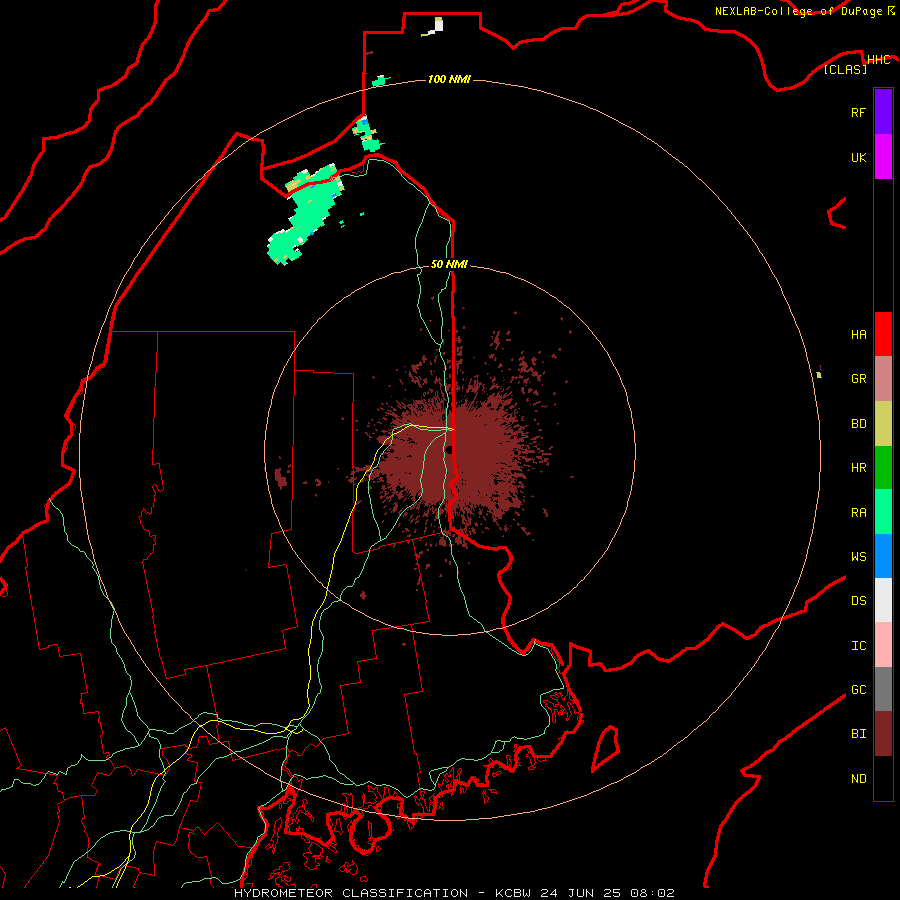
Task: Click the 08:02 timestamp
Action: (x=652, y=893)
